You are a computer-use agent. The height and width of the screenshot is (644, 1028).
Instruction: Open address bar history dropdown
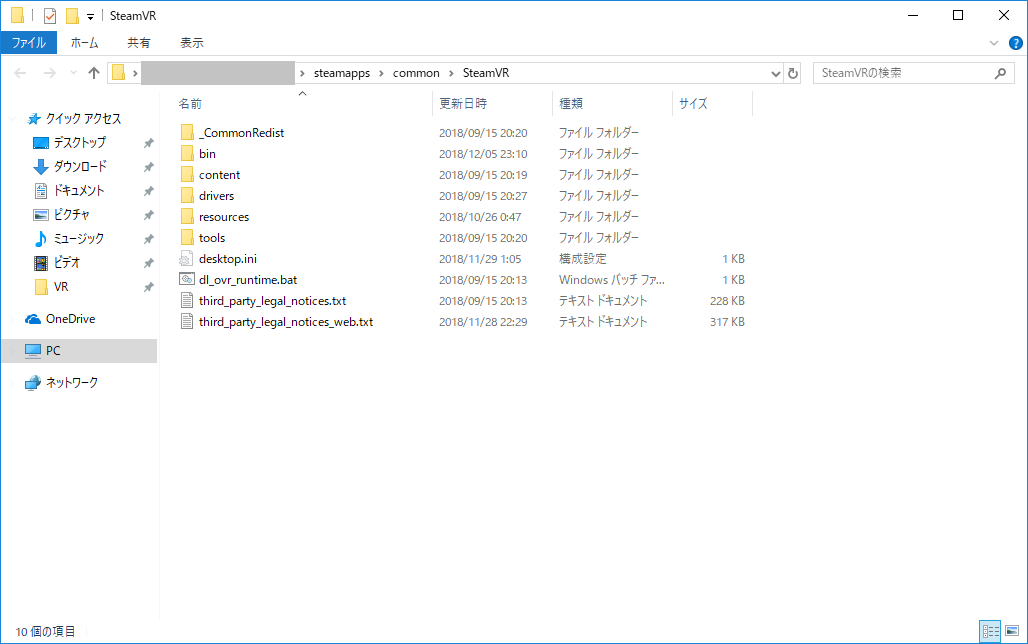(776, 73)
